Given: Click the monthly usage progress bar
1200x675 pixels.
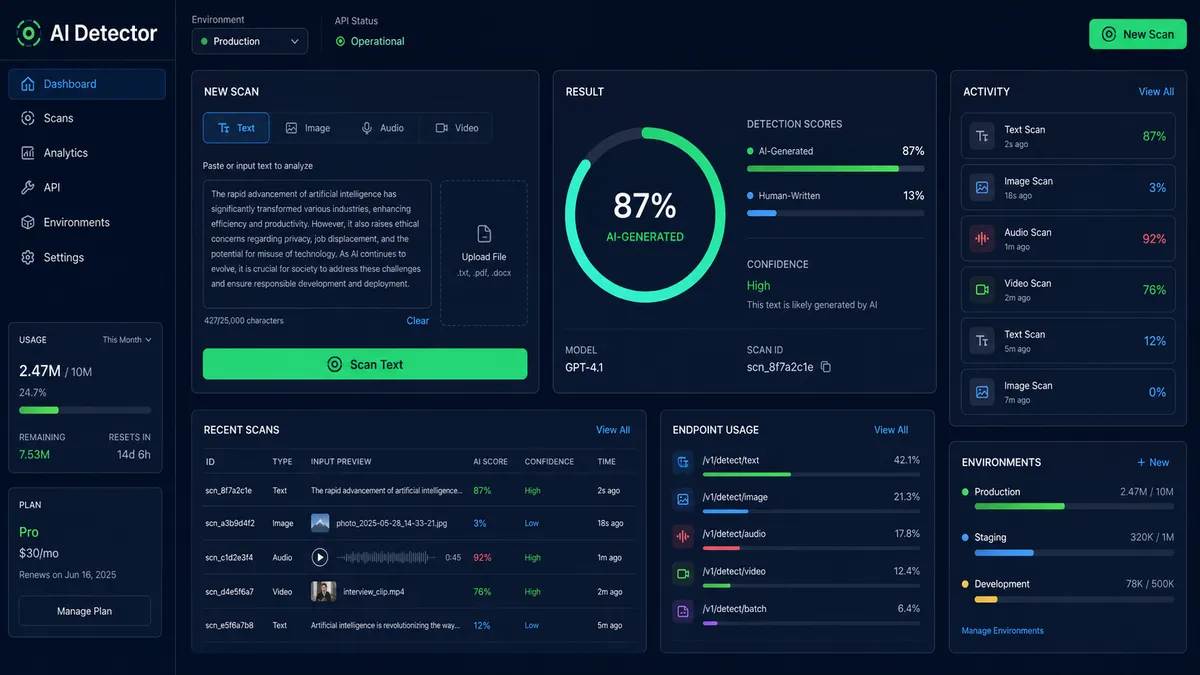Looking at the screenshot, I should (x=85, y=410).
